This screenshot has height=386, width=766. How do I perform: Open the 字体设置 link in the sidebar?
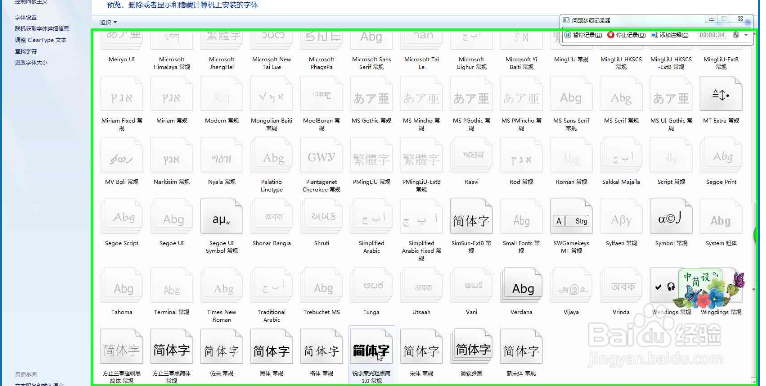click(x=26, y=17)
